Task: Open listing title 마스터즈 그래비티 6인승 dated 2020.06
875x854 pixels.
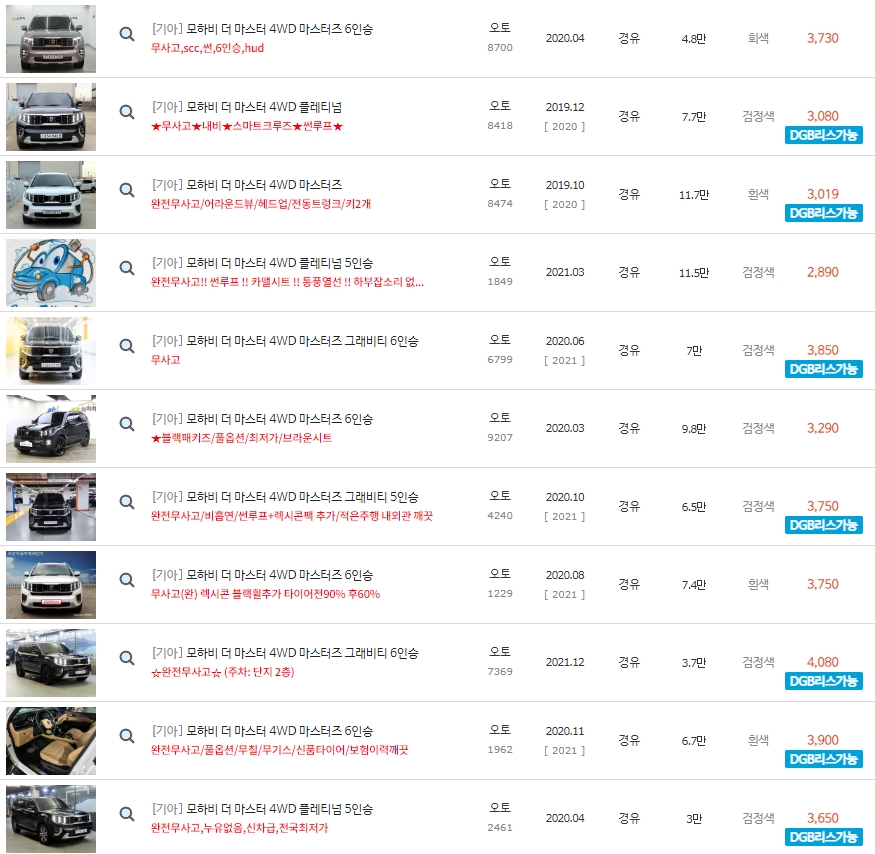Action: (285, 341)
